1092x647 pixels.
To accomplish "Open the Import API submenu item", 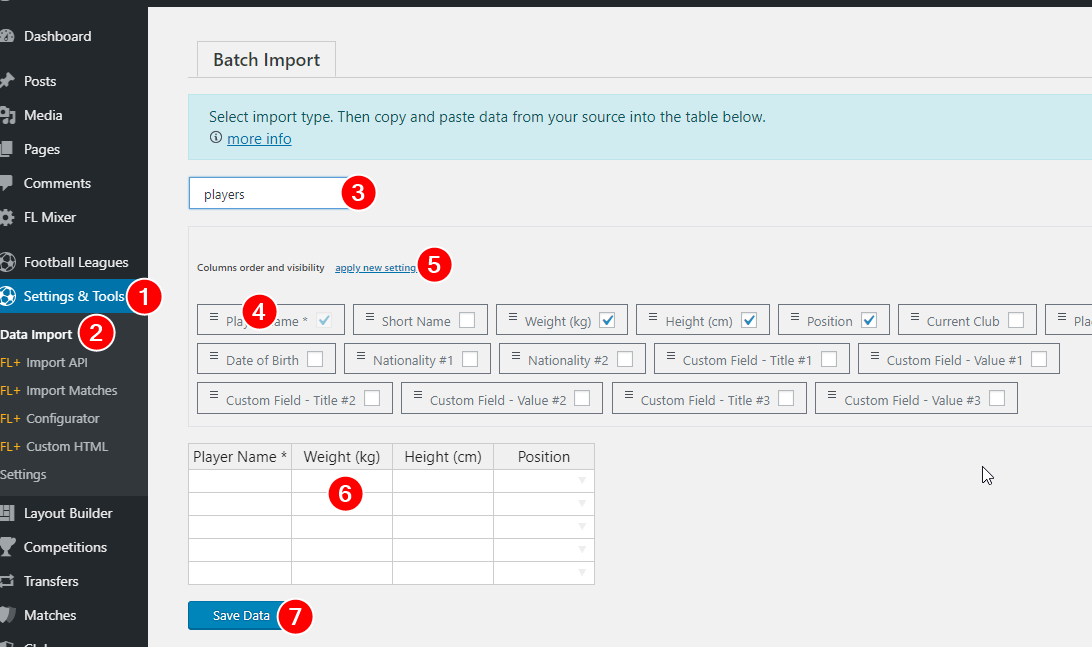I will (44, 362).
